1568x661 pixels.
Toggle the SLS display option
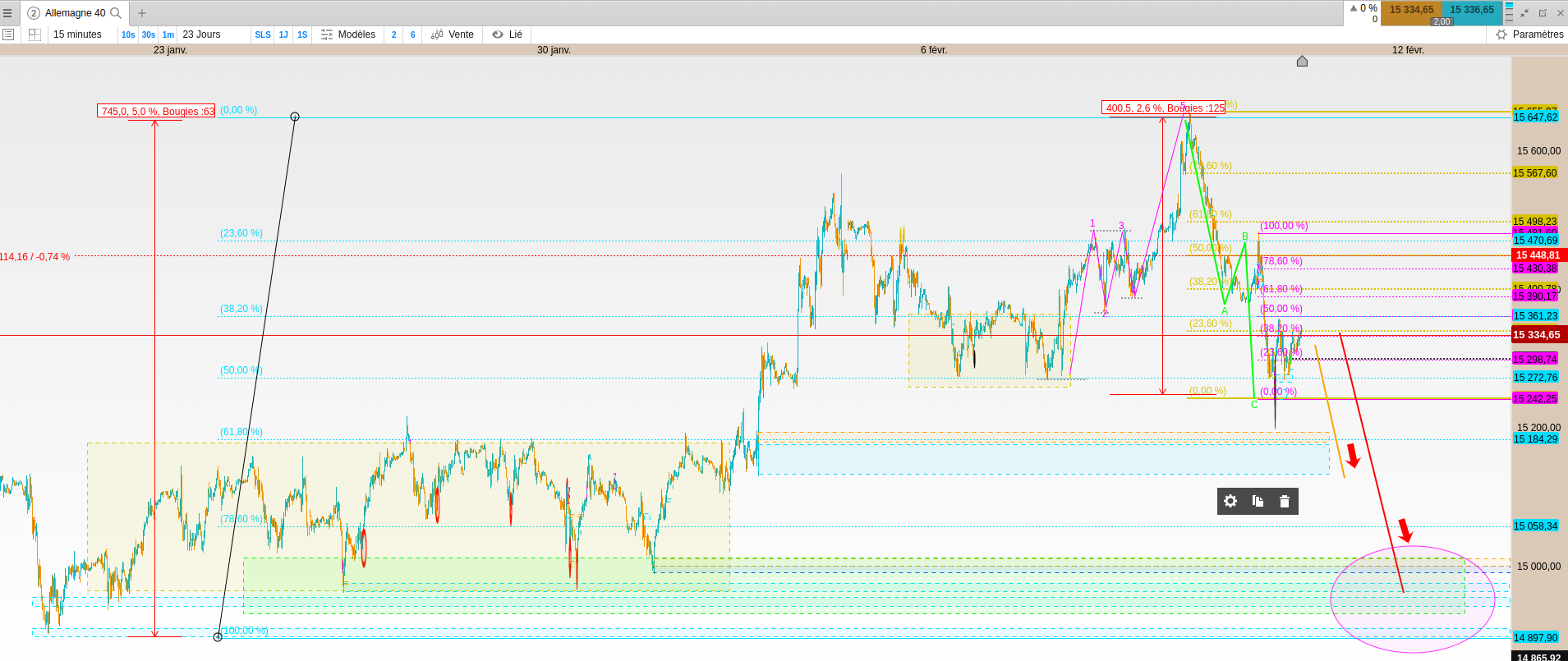(263, 34)
